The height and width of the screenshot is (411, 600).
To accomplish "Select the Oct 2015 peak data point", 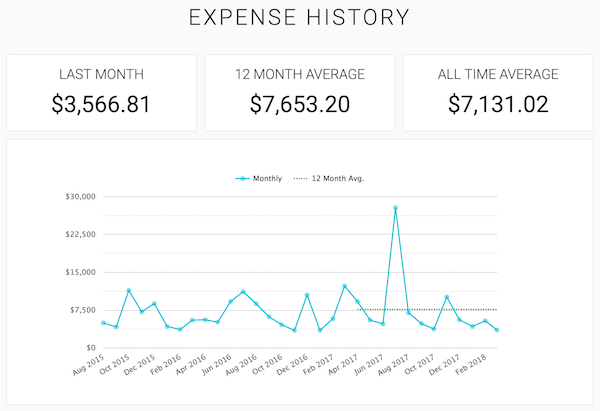I will click(x=129, y=290).
